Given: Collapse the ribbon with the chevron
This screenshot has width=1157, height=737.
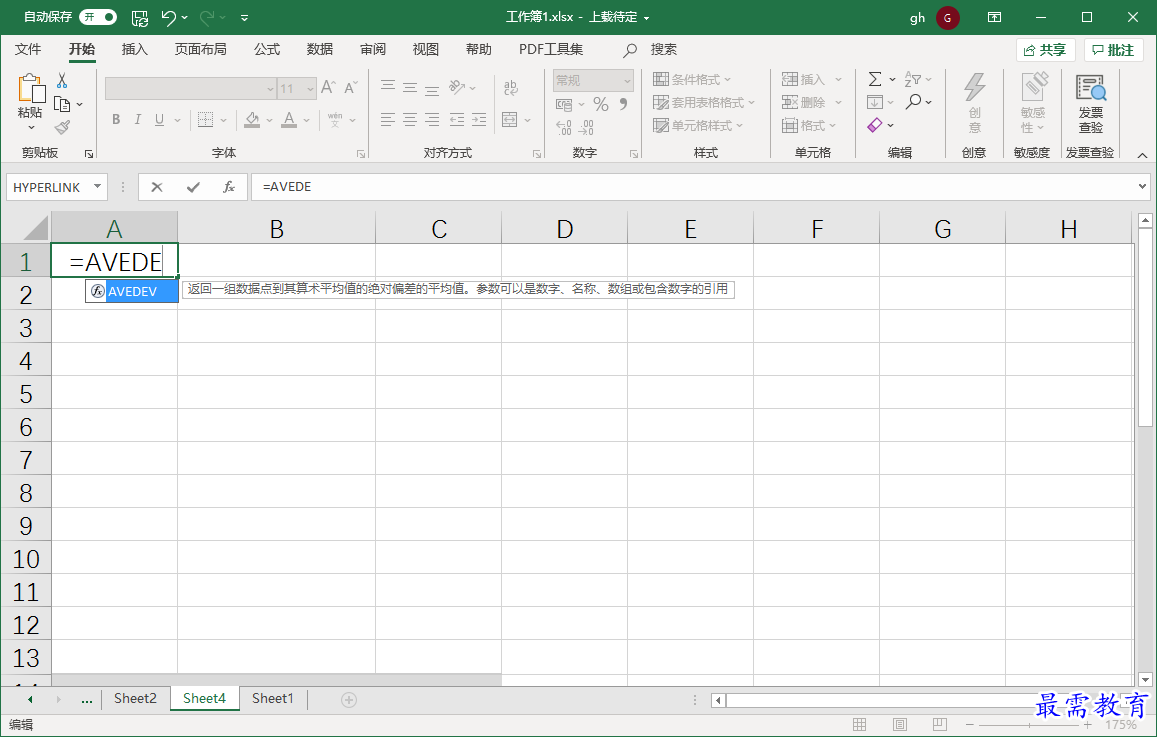Looking at the screenshot, I should [1142, 155].
